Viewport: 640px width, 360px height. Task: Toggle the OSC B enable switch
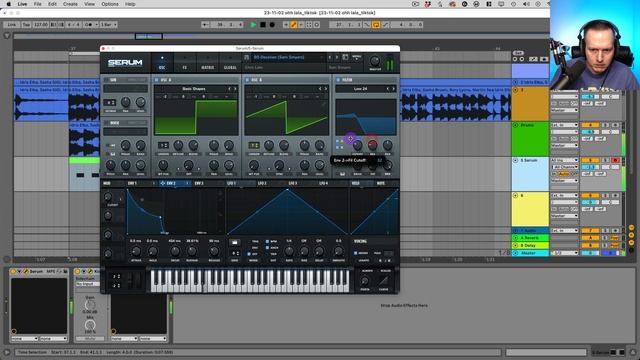[x=247, y=80]
